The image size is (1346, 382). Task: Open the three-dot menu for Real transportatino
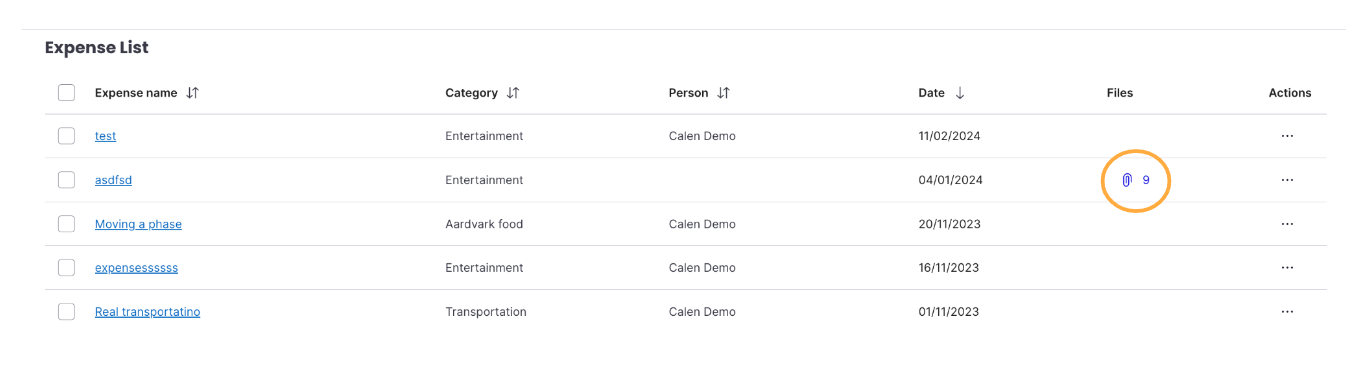tap(1287, 312)
